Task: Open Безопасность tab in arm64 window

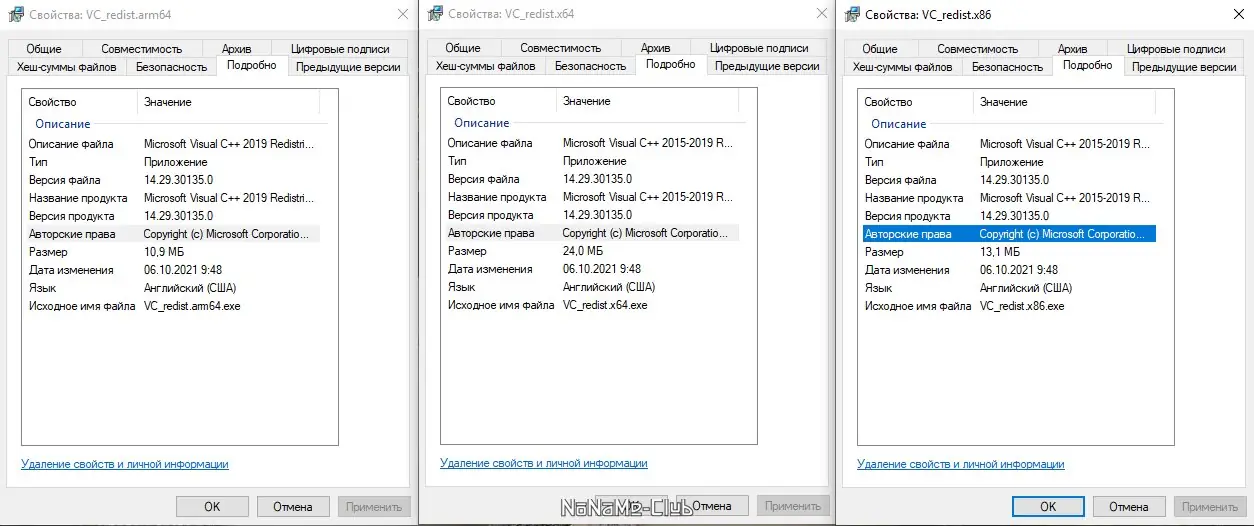Action: click(x=171, y=67)
